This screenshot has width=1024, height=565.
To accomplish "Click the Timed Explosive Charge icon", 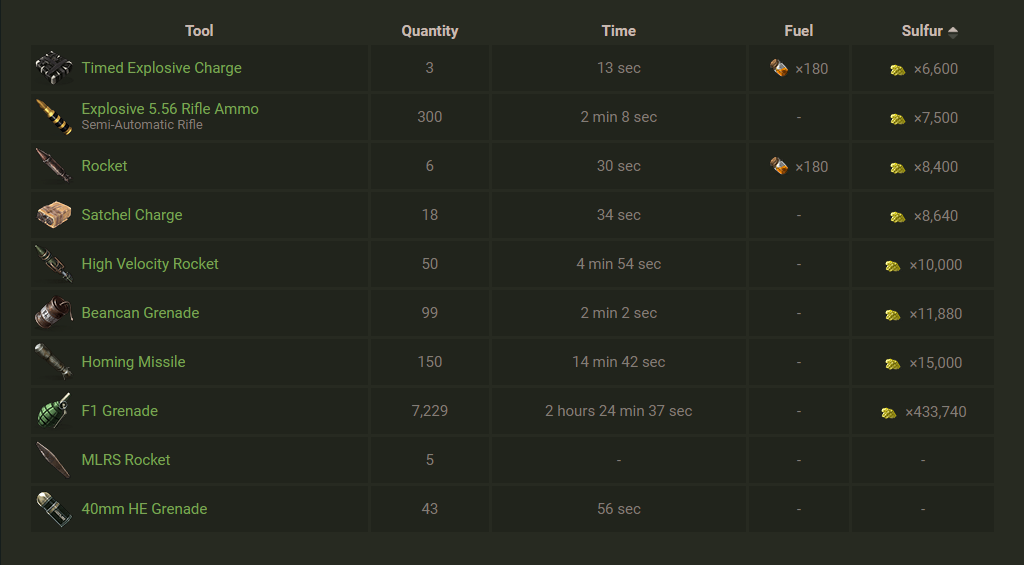I will point(53,68).
